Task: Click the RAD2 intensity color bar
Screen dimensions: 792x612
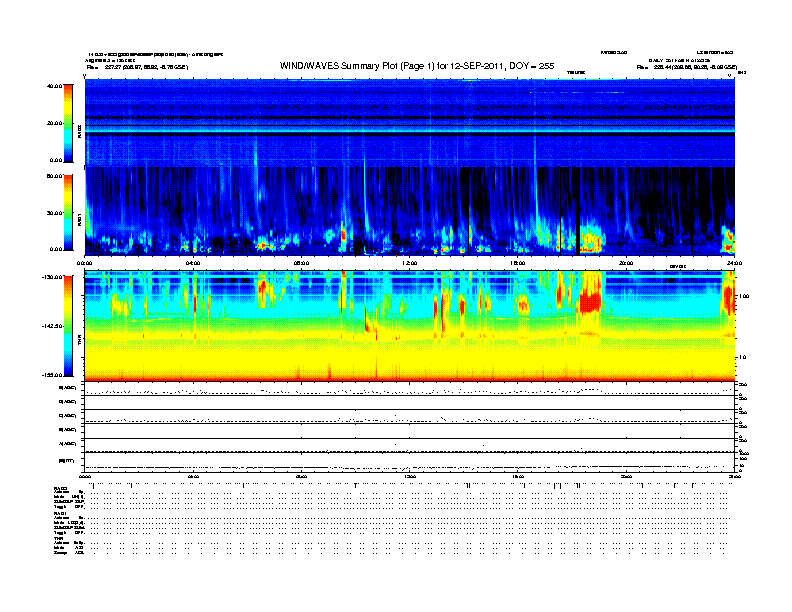Action: (x=68, y=123)
